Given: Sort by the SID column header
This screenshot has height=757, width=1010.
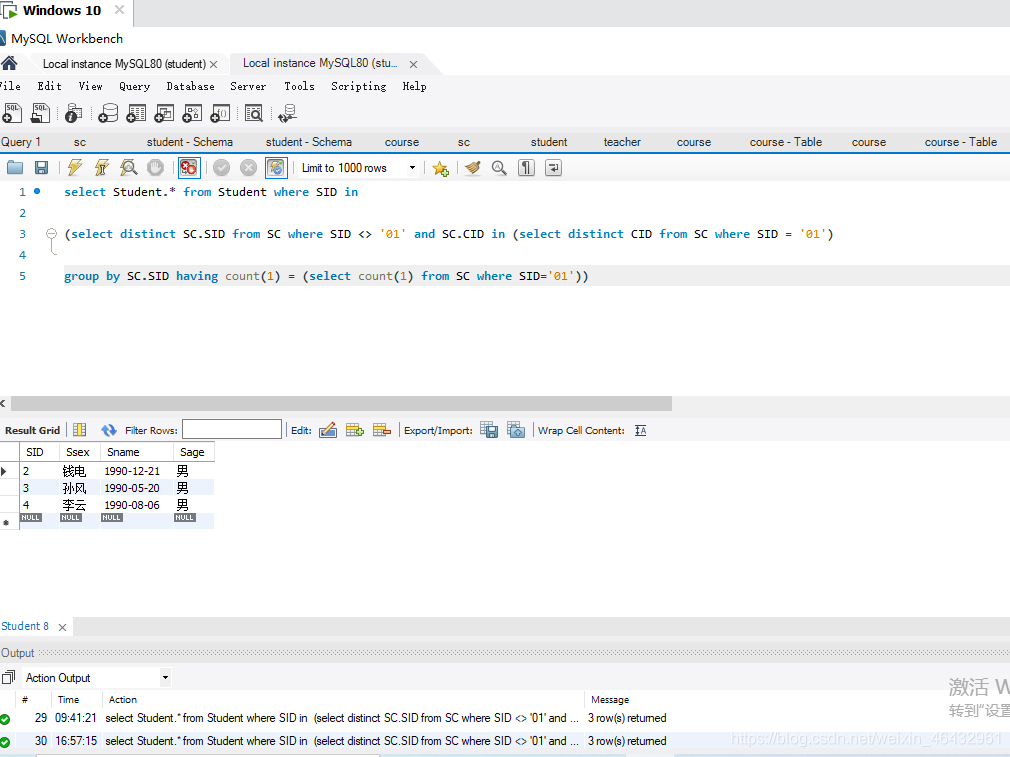Looking at the screenshot, I should click(x=39, y=452).
